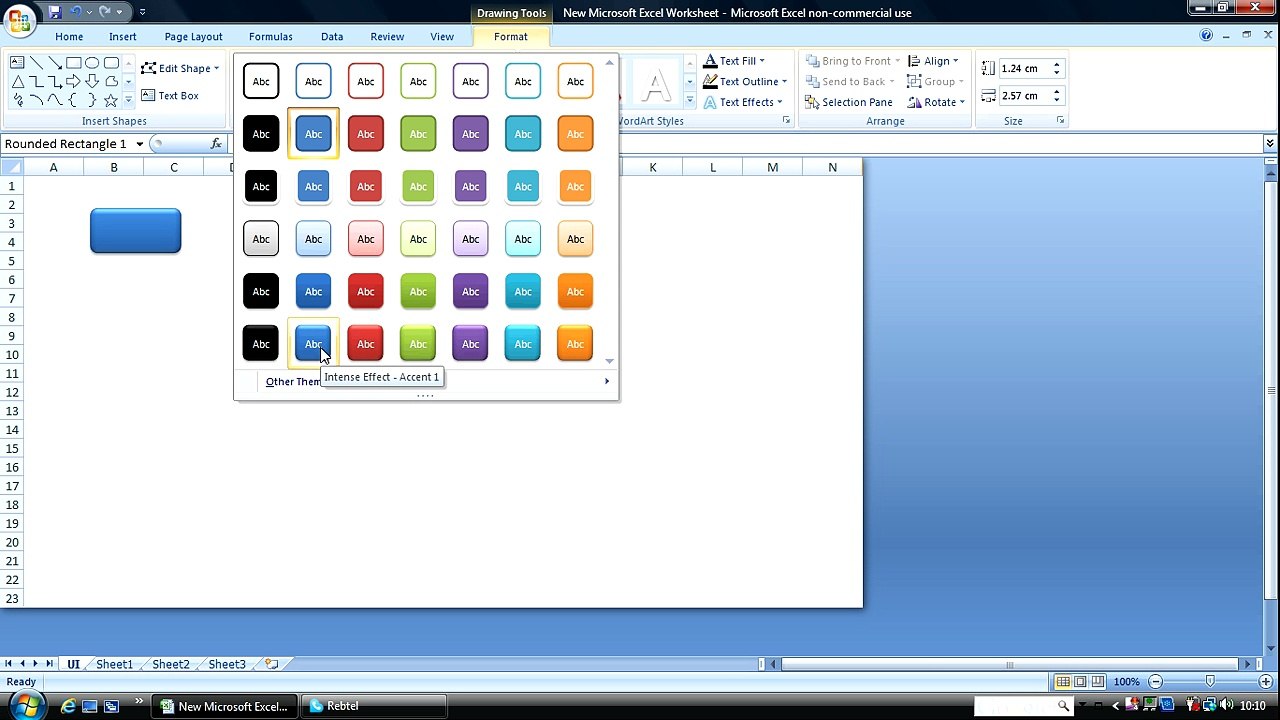Click the shape width field 2.57 cm
Screen dimensions: 1280x720
(1023, 95)
